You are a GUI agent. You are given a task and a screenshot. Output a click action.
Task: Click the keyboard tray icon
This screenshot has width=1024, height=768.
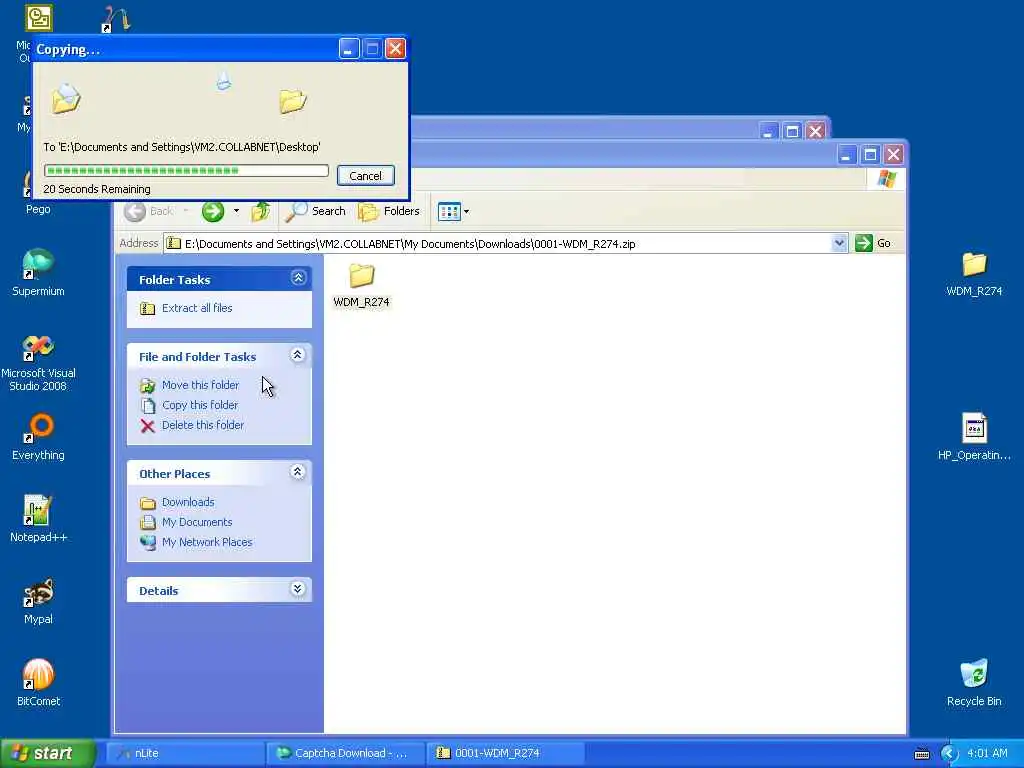pos(921,754)
